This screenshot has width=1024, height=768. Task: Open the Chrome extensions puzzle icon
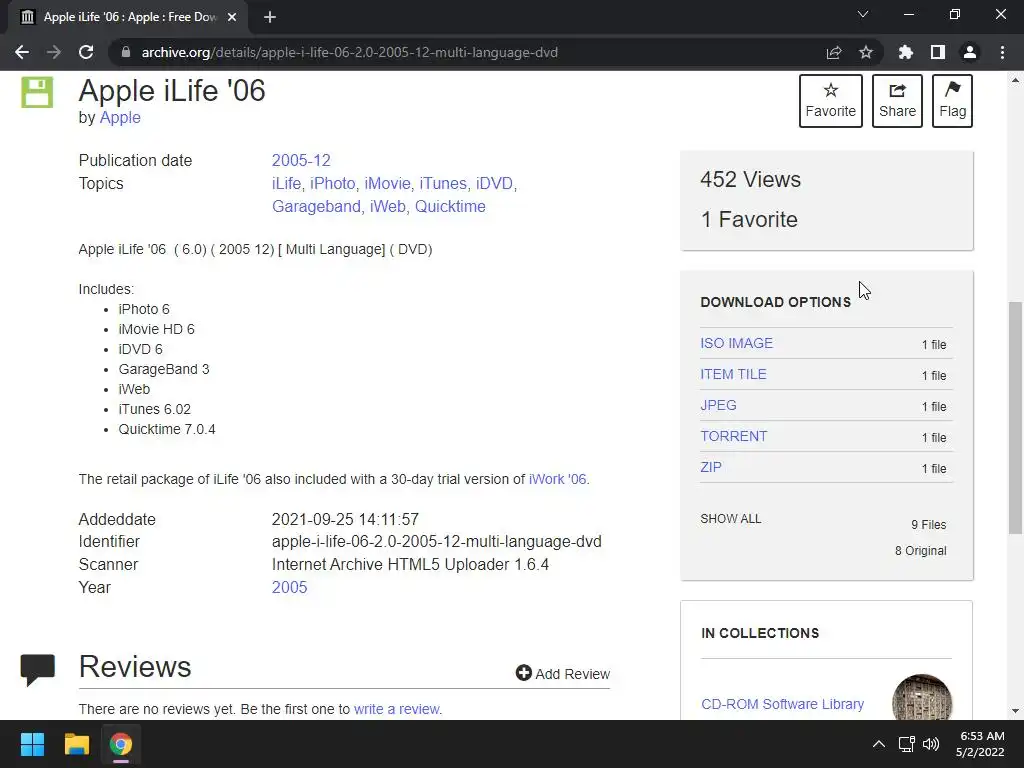pyautogui.click(x=906, y=52)
